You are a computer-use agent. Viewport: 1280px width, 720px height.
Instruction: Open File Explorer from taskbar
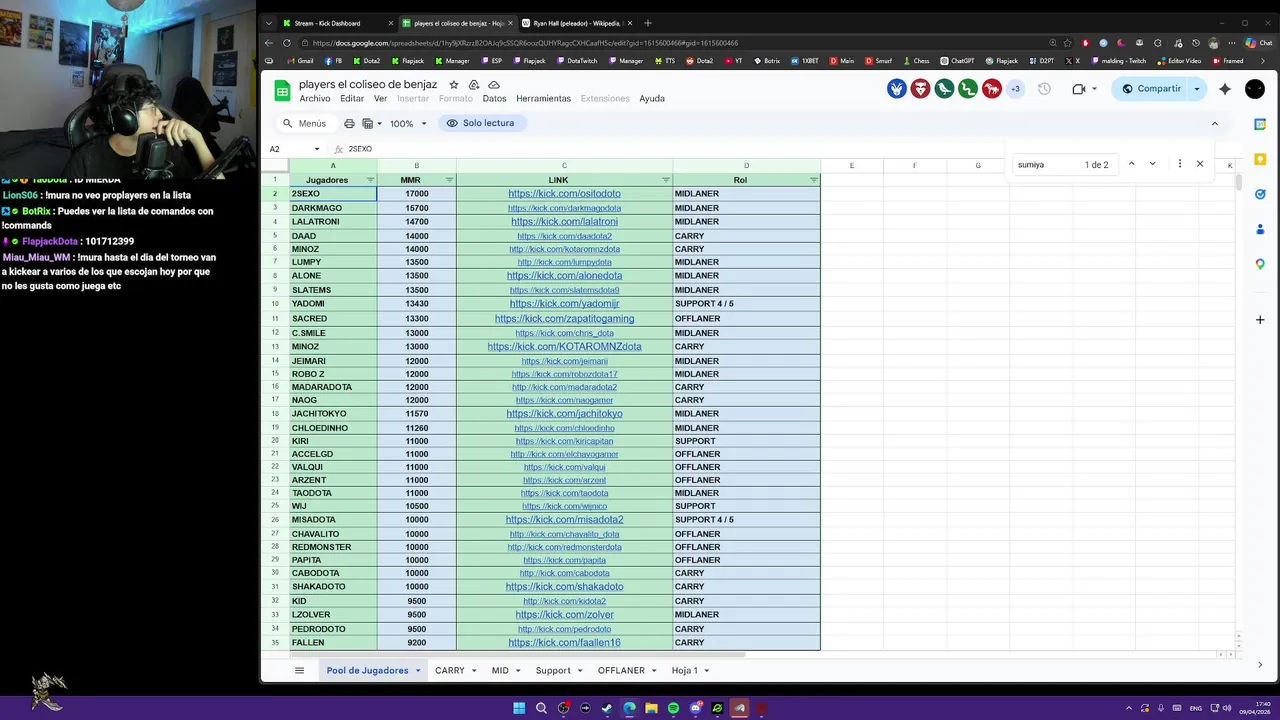[651, 708]
